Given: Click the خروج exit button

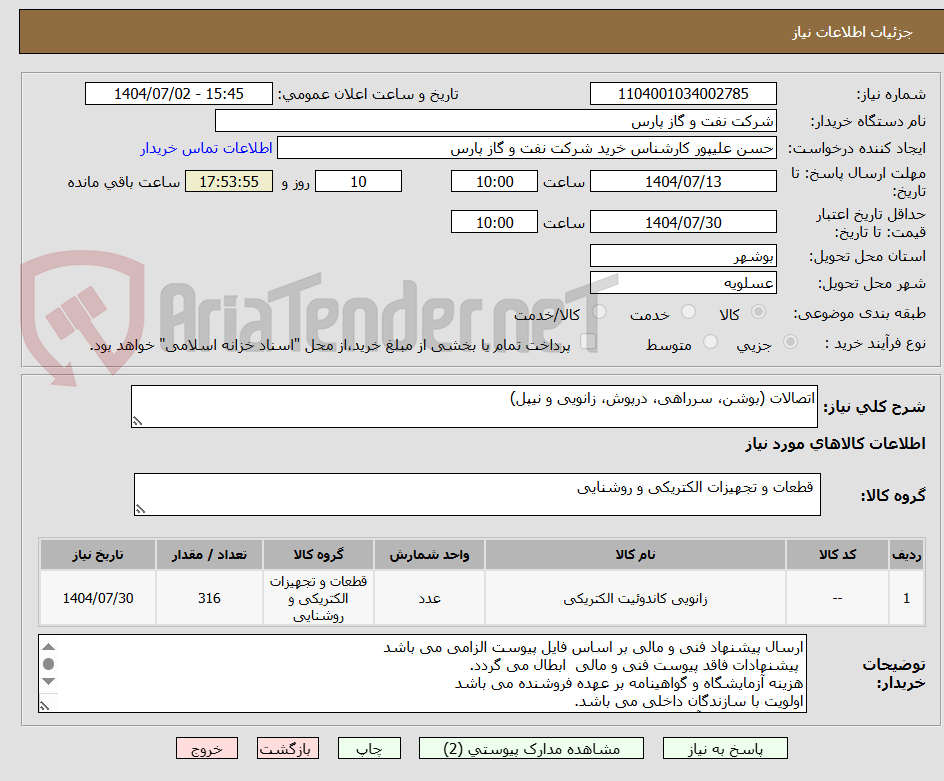Looking at the screenshot, I should point(207,748).
